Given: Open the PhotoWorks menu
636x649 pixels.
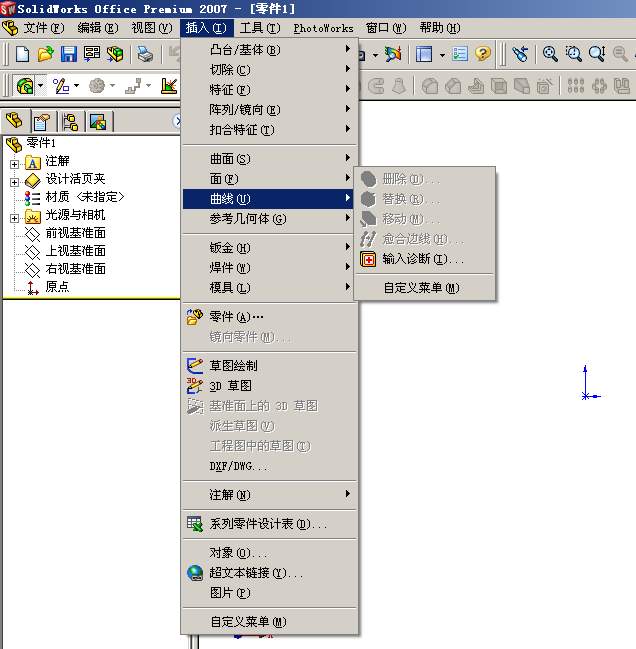Looking at the screenshot, I should point(324,28).
